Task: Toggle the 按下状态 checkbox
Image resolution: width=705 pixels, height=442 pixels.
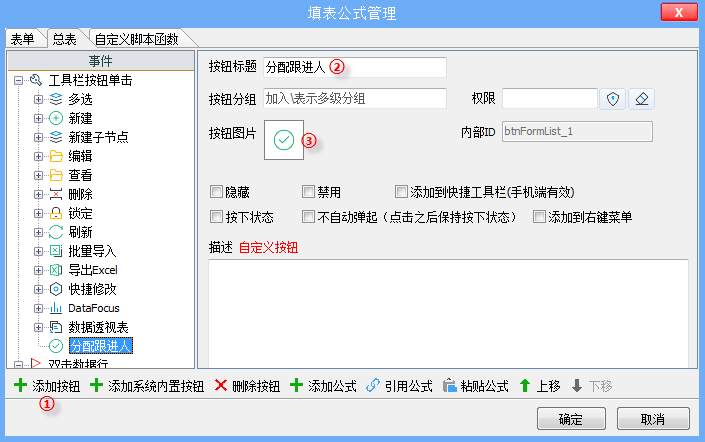Action: [x=216, y=217]
